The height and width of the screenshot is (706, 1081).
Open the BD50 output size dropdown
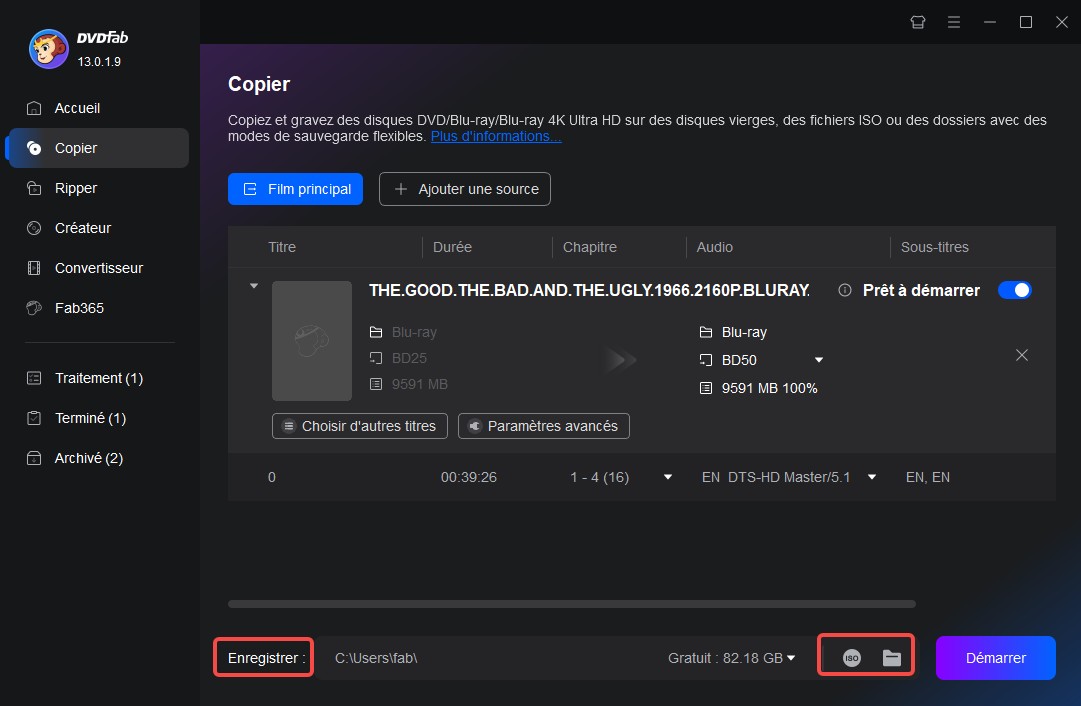tap(819, 360)
